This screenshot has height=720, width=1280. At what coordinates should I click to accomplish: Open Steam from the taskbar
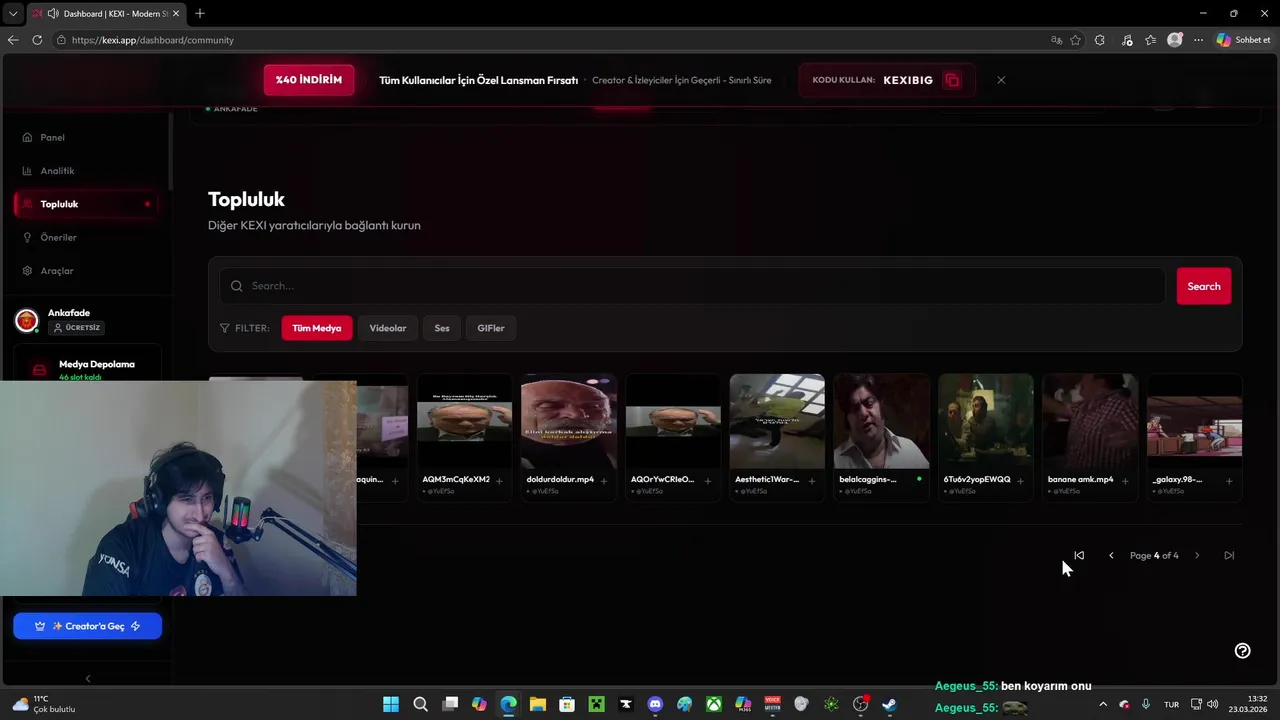tap(889, 704)
